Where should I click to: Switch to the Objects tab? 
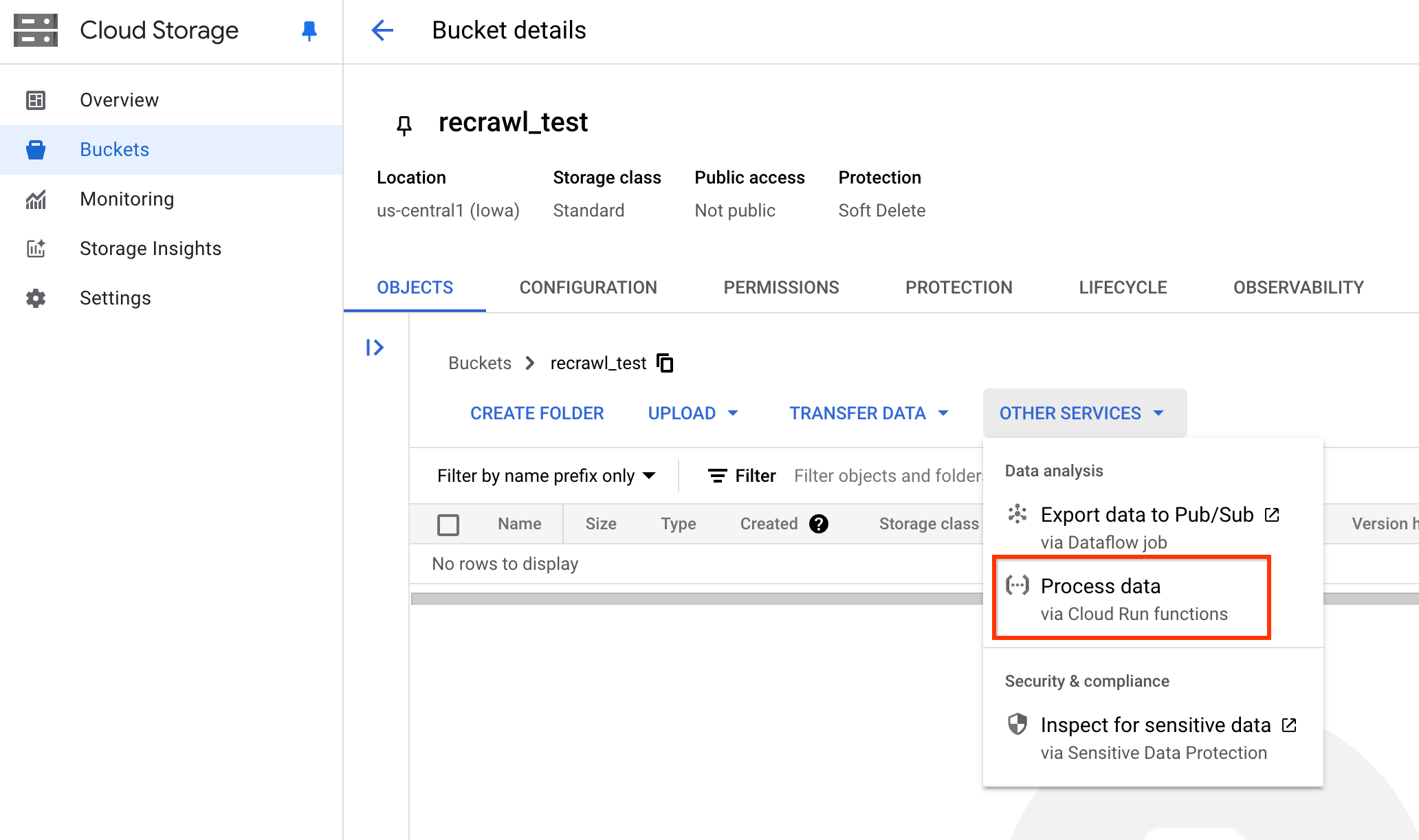[x=415, y=287]
